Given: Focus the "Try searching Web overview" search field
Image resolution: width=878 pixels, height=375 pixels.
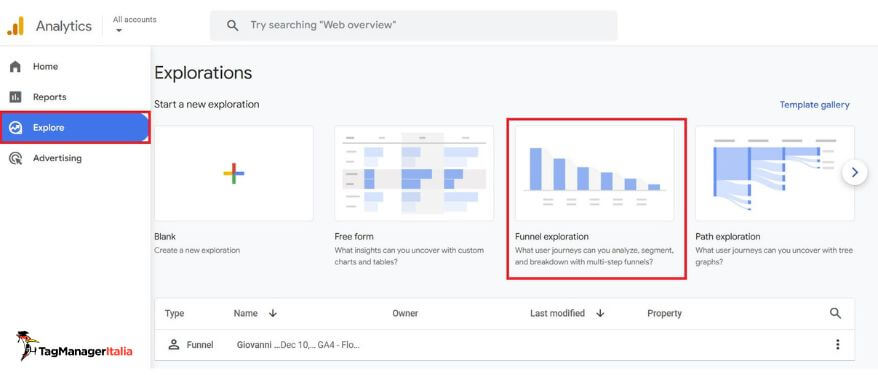Looking at the screenshot, I should point(413,25).
